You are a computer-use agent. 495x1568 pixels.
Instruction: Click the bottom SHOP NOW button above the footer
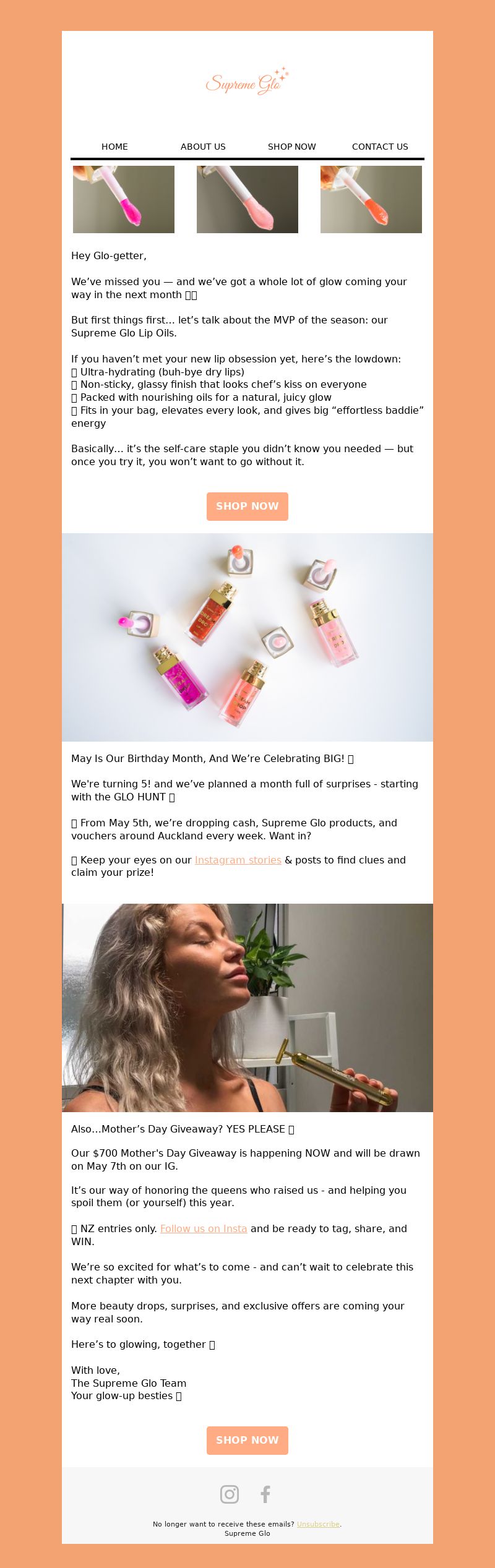(x=247, y=1440)
